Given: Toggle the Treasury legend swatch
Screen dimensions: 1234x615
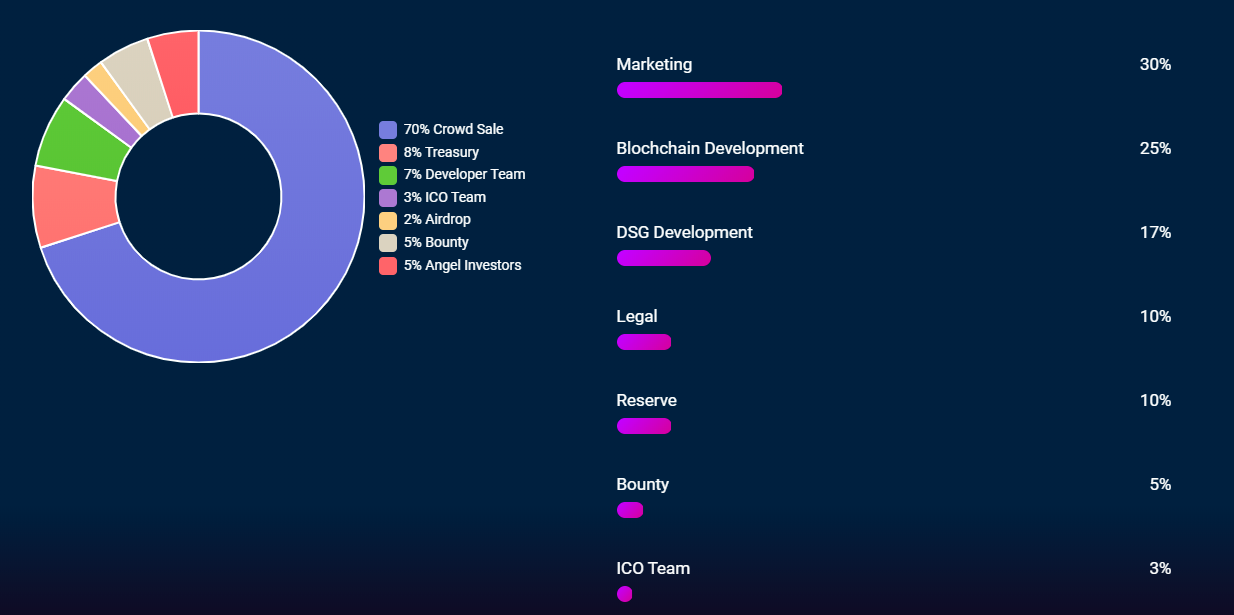Looking at the screenshot, I should (388, 153).
